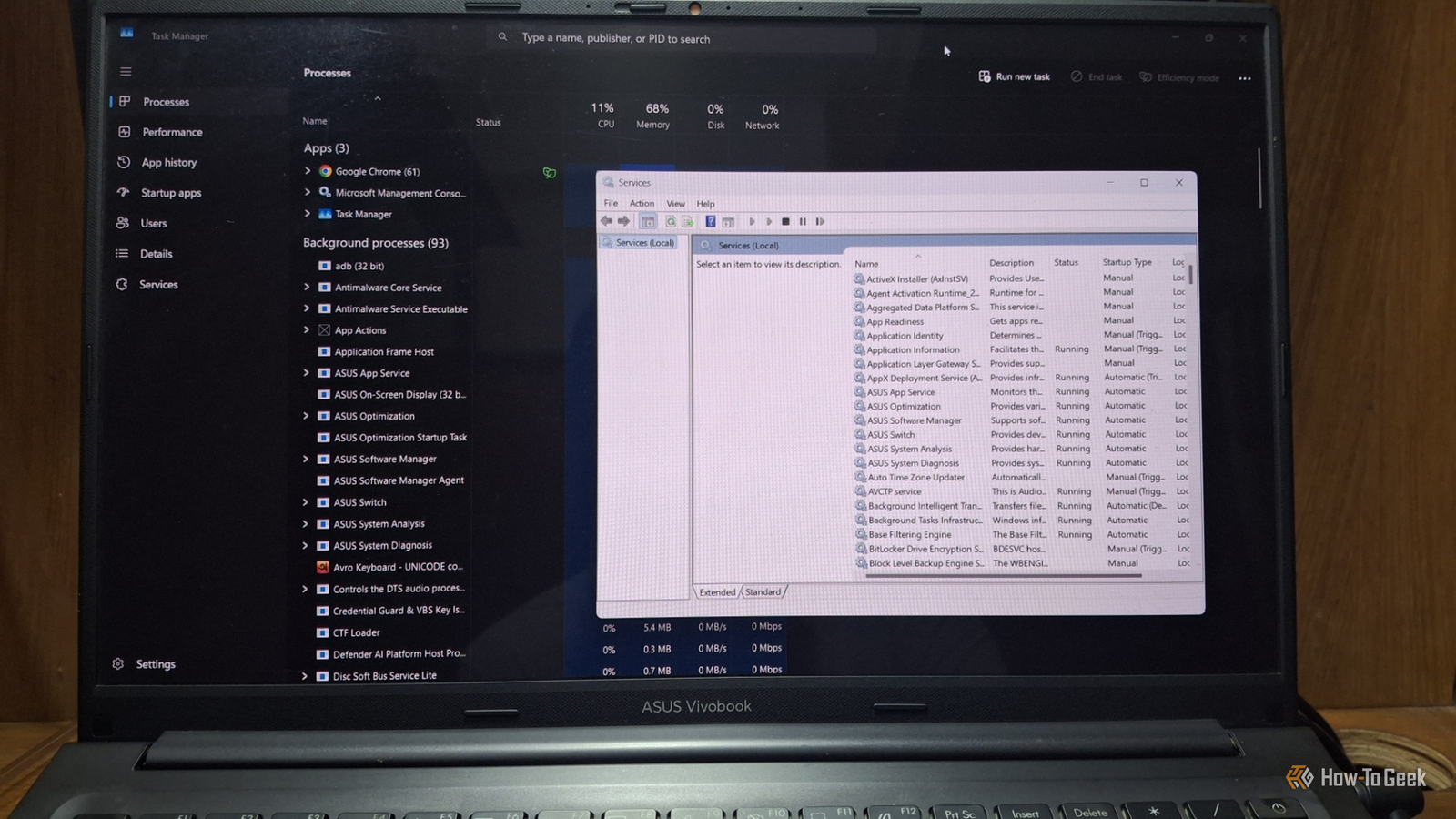The image size is (1456, 819).
Task: Click the Stop Service square icon
Action: (x=785, y=221)
